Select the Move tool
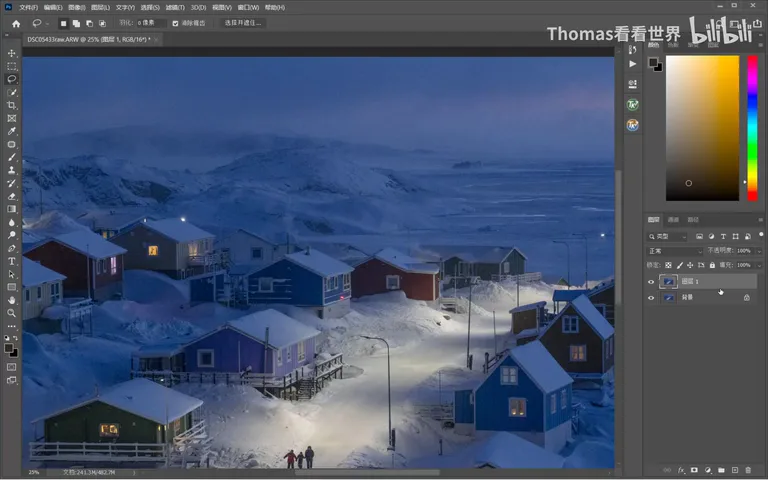This screenshot has height=480, width=768. (x=12, y=53)
